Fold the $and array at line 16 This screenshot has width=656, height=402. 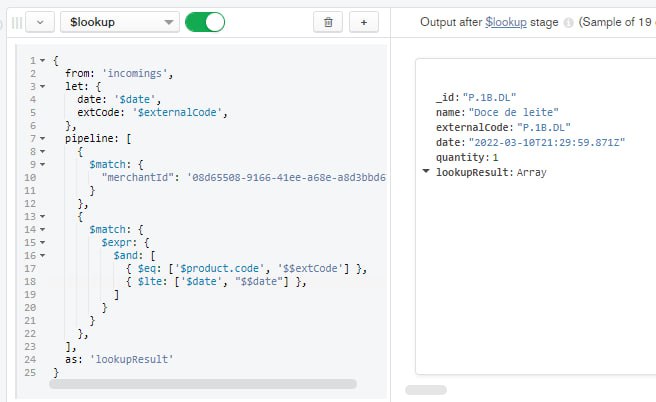(42, 256)
